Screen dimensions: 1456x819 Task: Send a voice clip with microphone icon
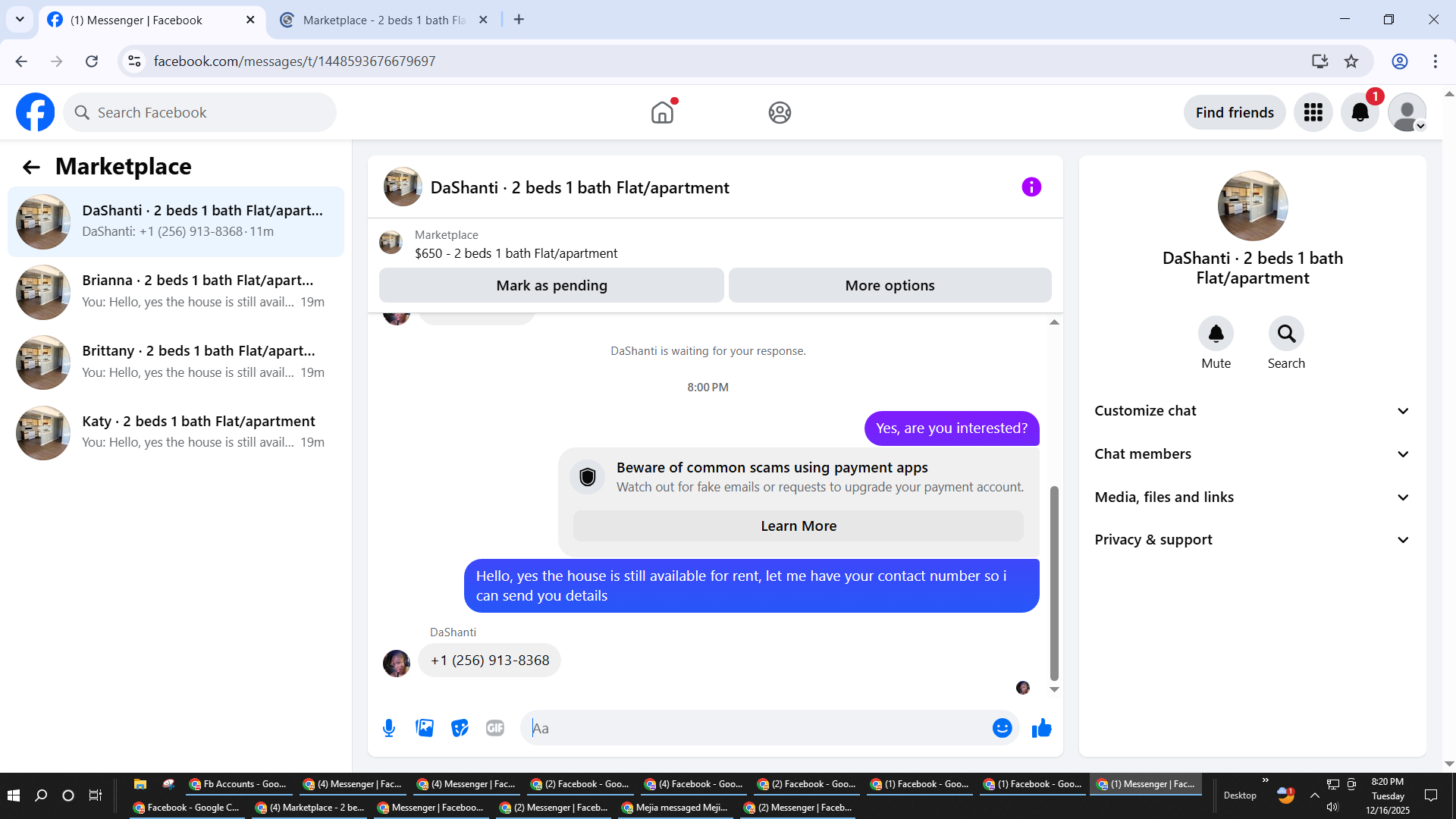click(x=389, y=729)
